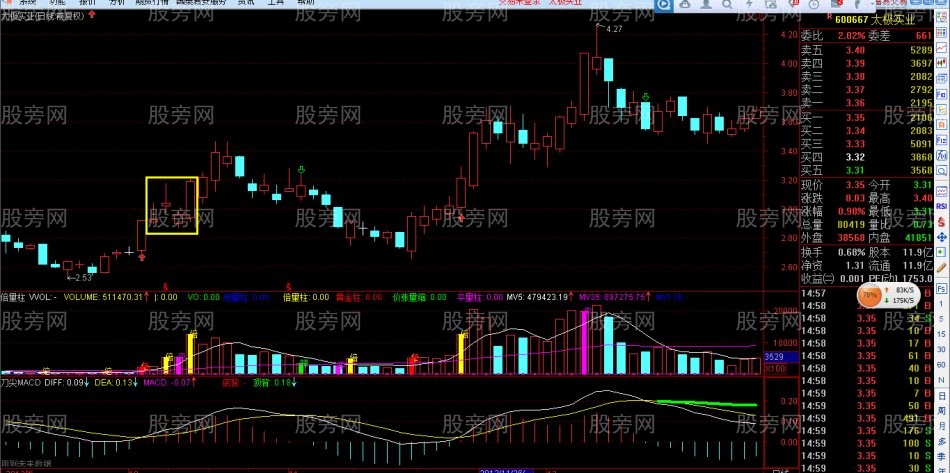Select the 15-minute period
This screenshot has height=473, width=950.
tap(941, 334)
